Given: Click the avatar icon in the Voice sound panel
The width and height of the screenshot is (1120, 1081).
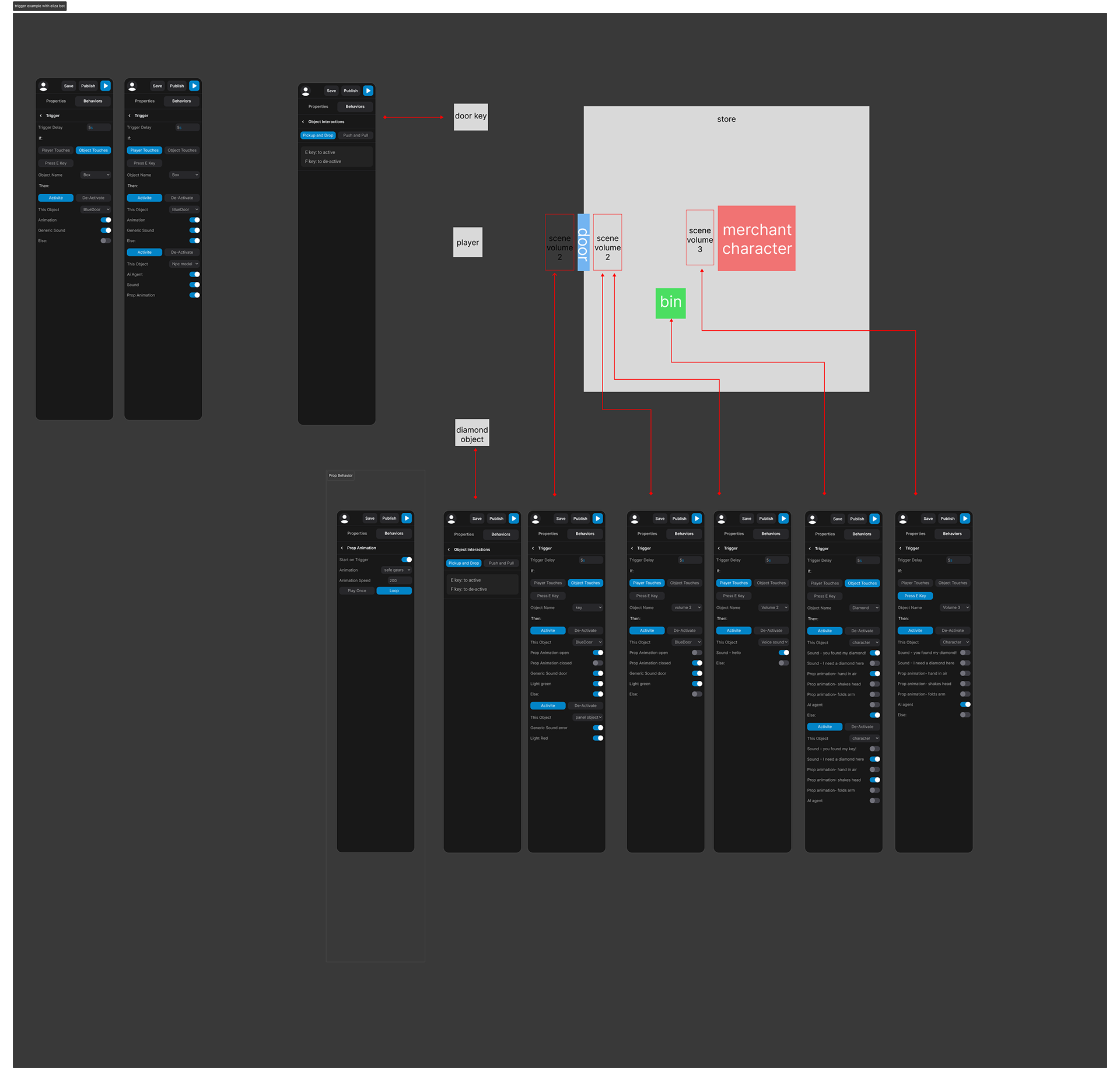Looking at the screenshot, I should [722, 519].
